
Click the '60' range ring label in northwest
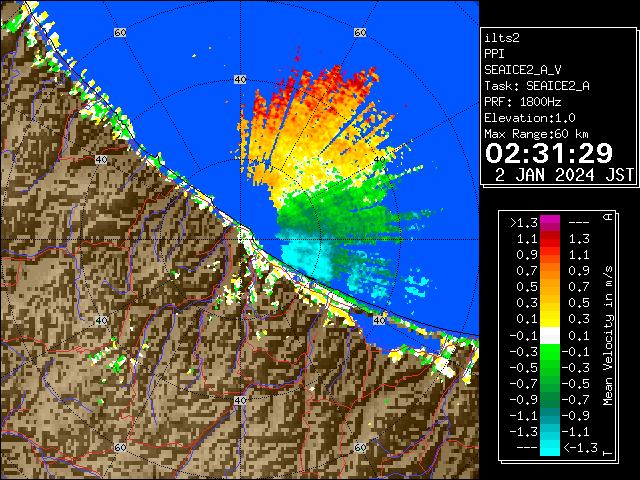[x=120, y=32]
